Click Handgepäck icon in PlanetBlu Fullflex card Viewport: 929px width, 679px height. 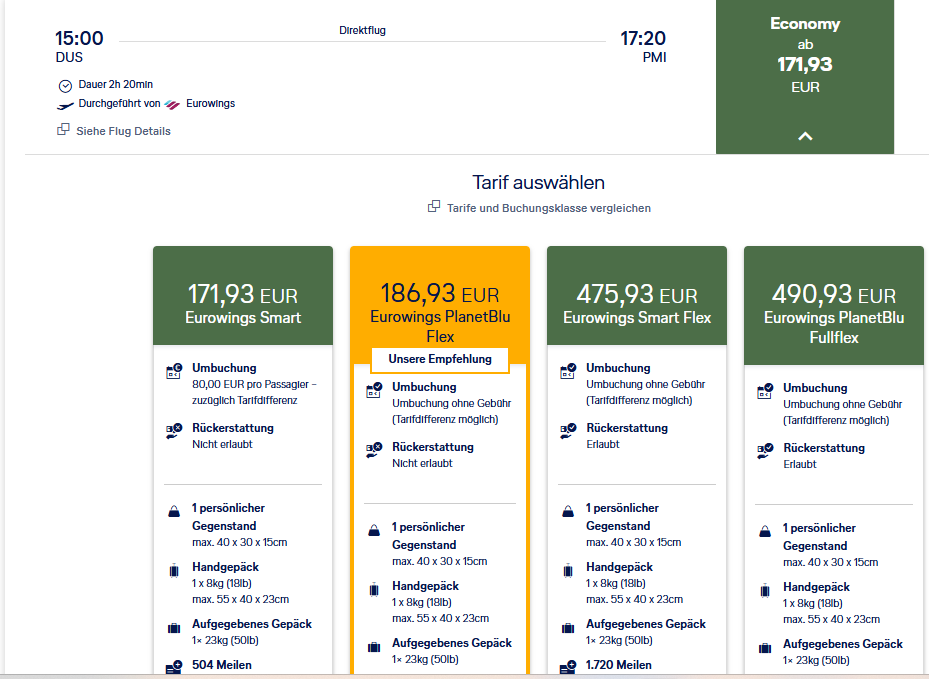coord(765,591)
